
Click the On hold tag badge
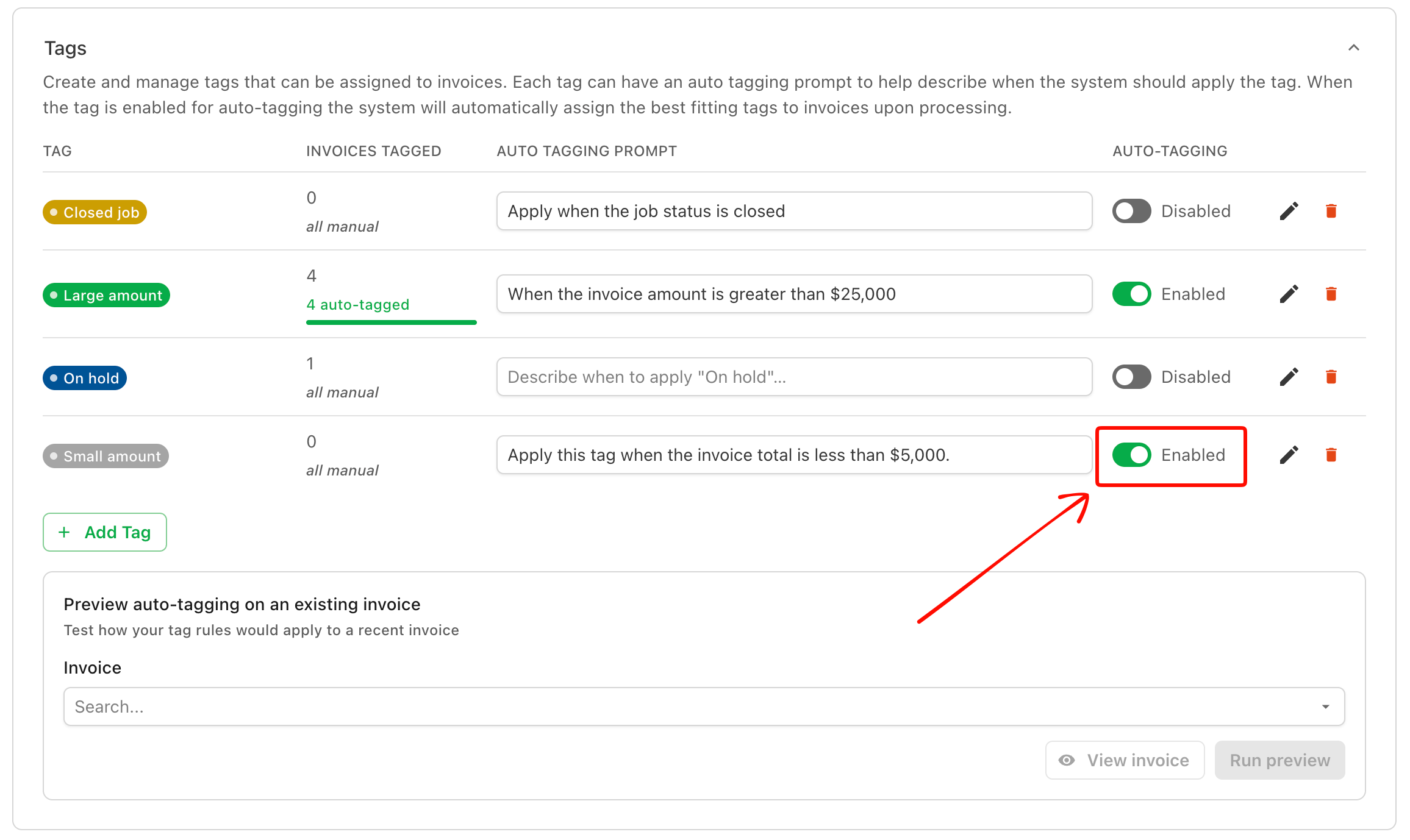click(85, 378)
